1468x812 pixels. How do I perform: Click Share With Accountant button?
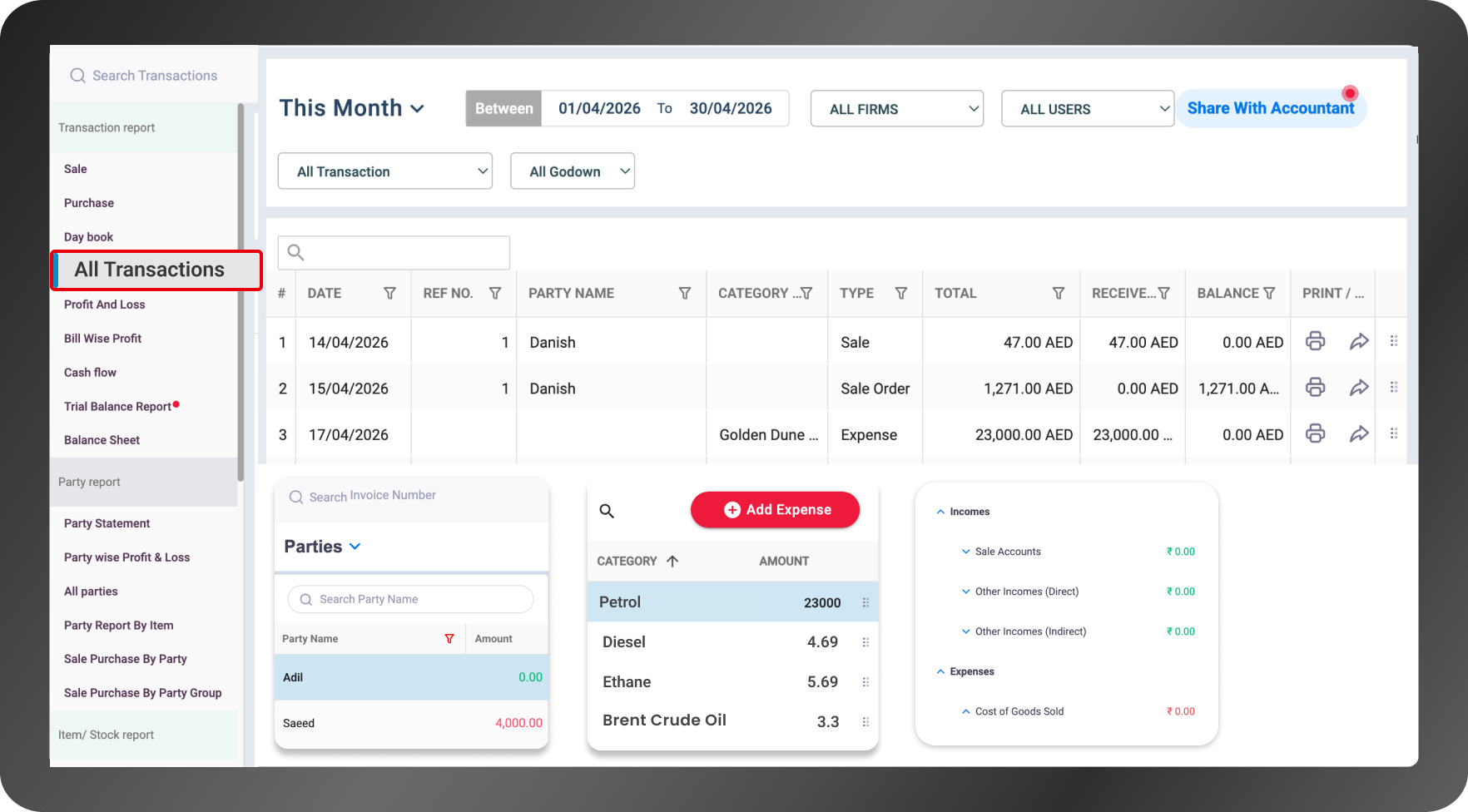[1271, 108]
